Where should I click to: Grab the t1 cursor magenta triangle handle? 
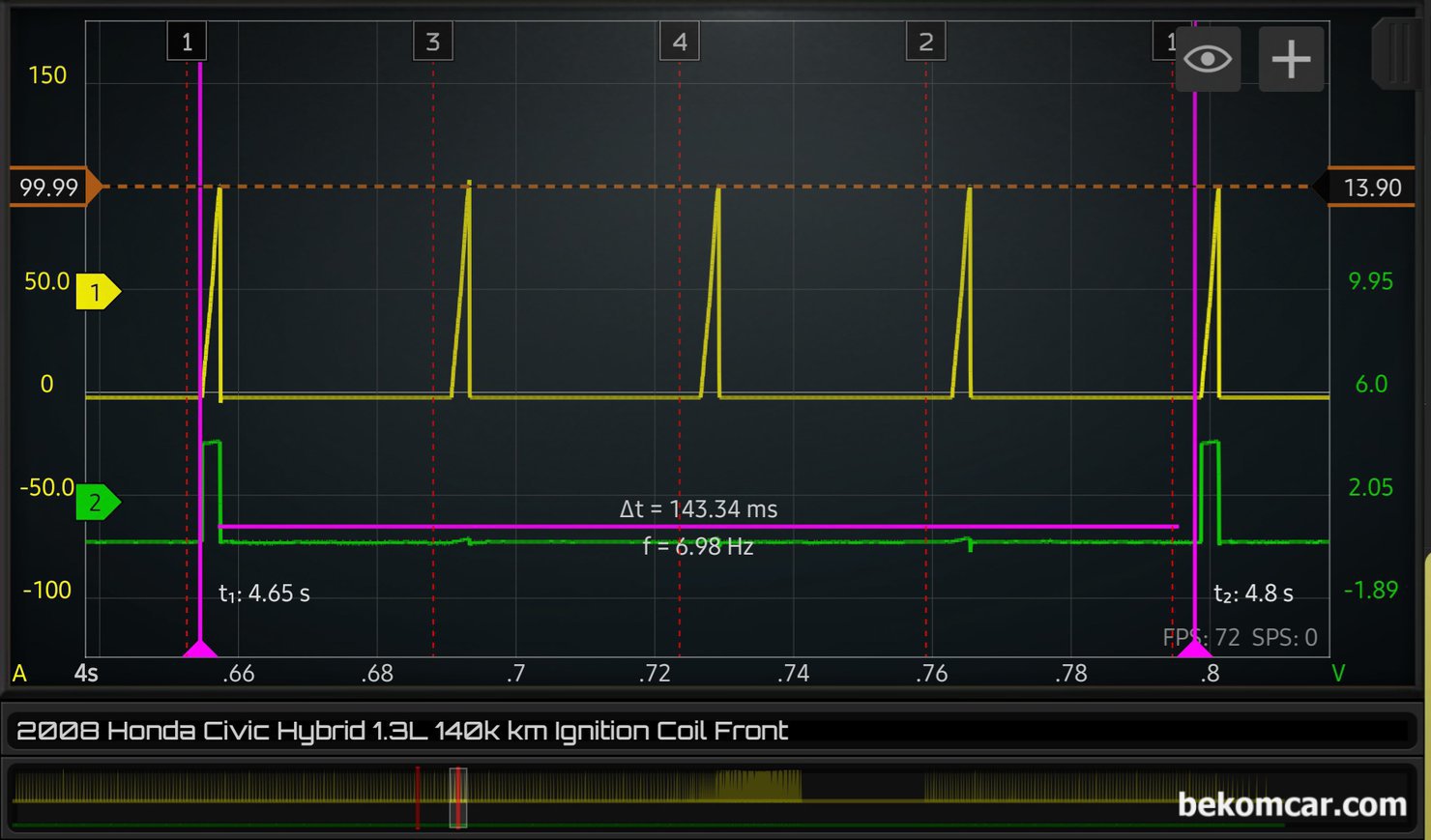[200, 649]
